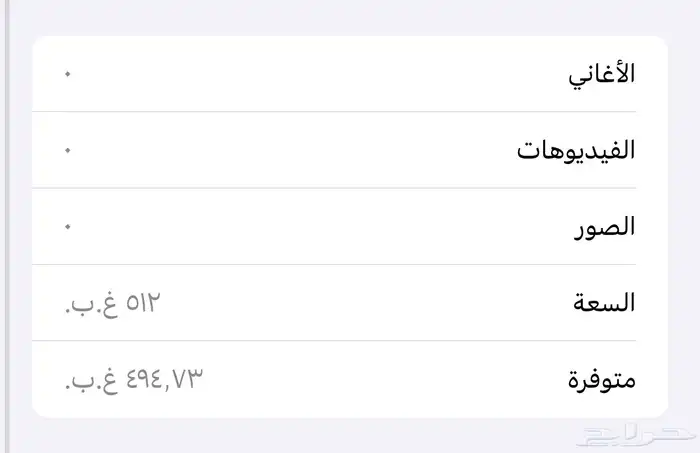Tap the متوفرة (Available) label
The width and height of the screenshot is (700, 453).
pyautogui.click(x=600, y=379)
